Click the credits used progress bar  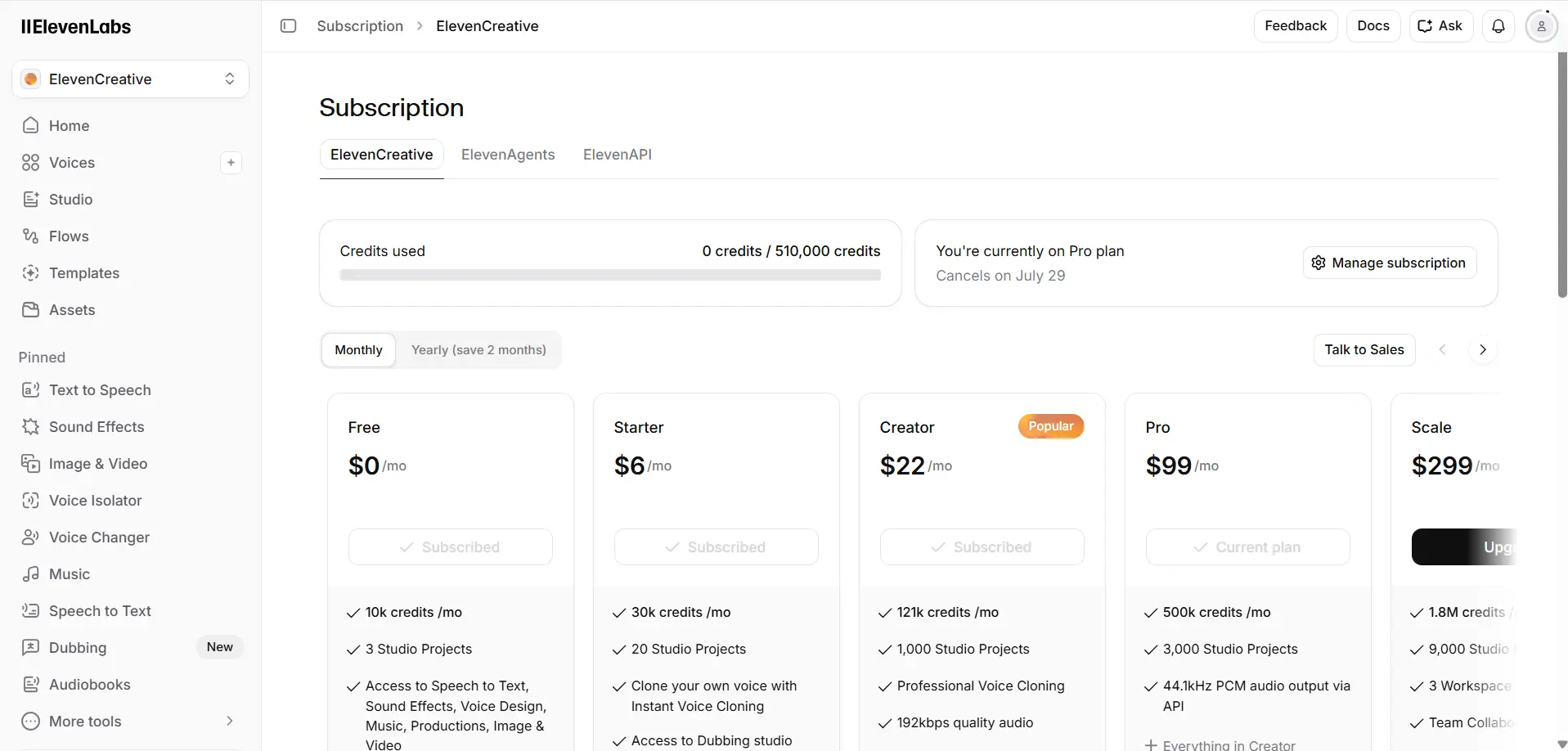(610, 276)
